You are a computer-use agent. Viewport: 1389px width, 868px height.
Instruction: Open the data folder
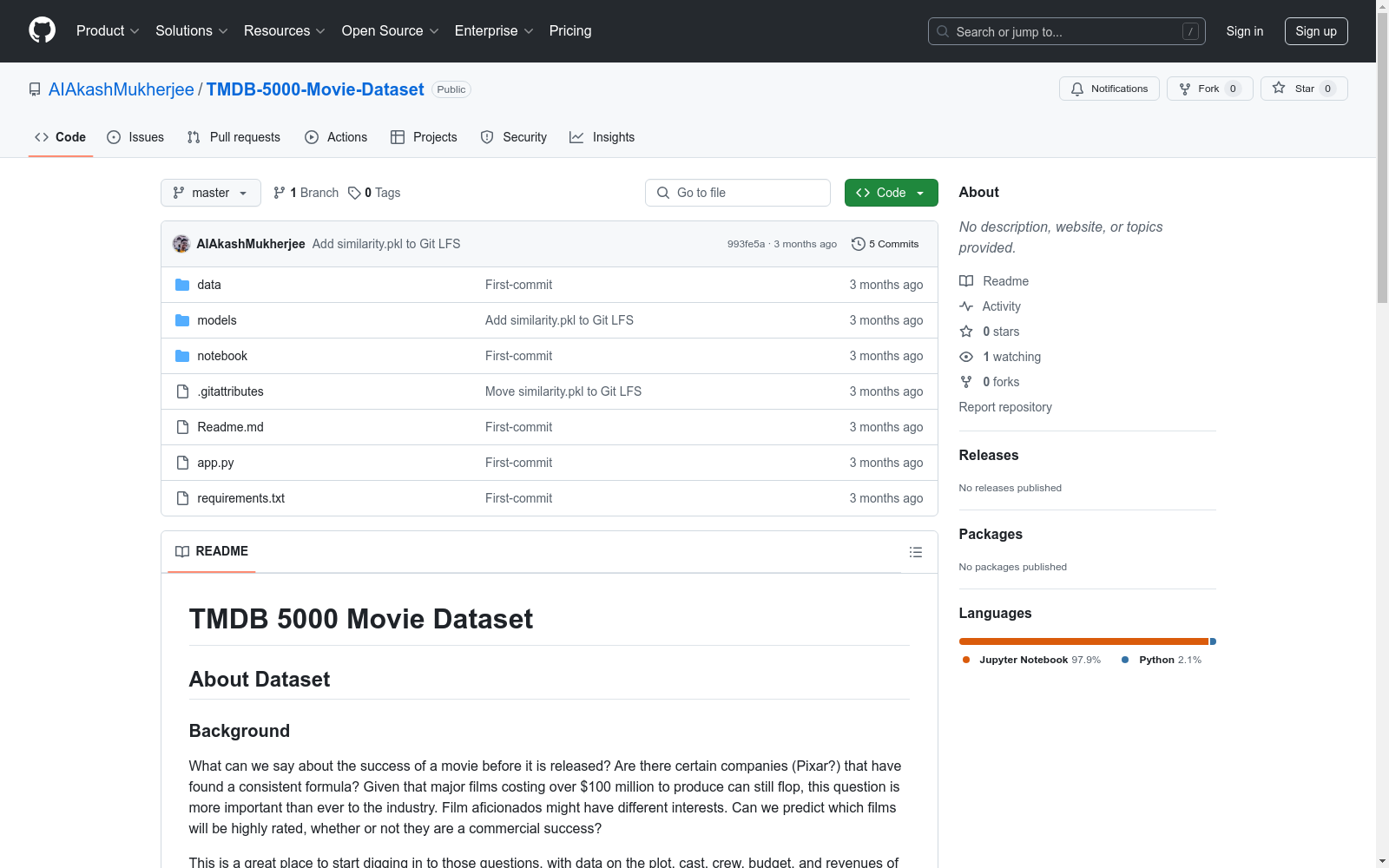(x=208, y=285)
